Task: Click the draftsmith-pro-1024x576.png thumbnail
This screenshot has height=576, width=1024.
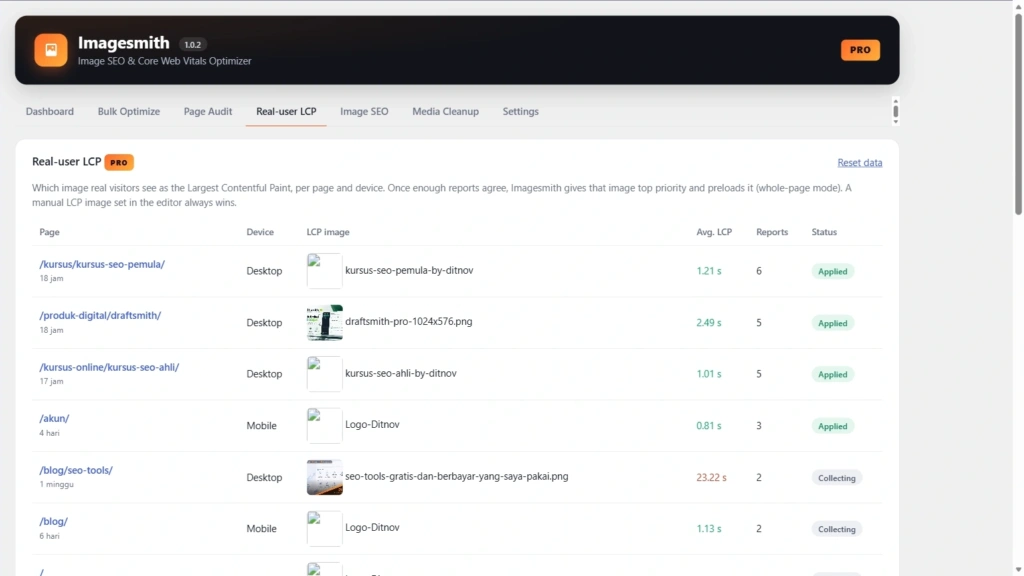Action: point(325,323)
